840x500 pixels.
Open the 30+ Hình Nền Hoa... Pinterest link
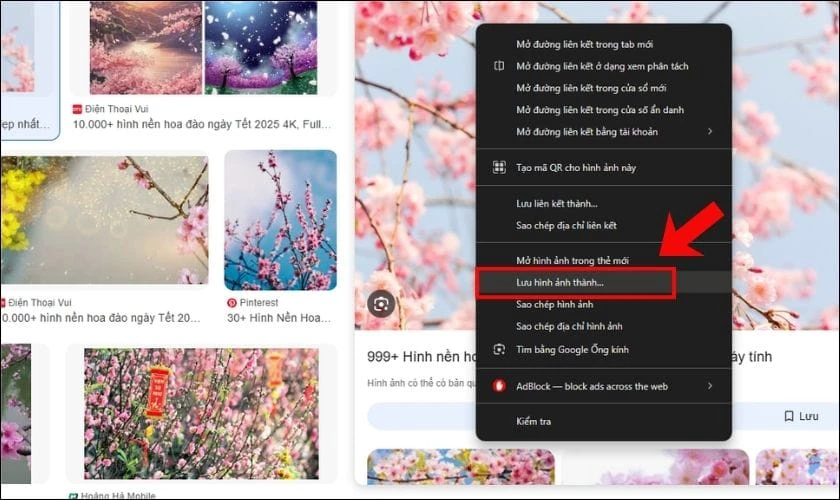coord(279,318)
